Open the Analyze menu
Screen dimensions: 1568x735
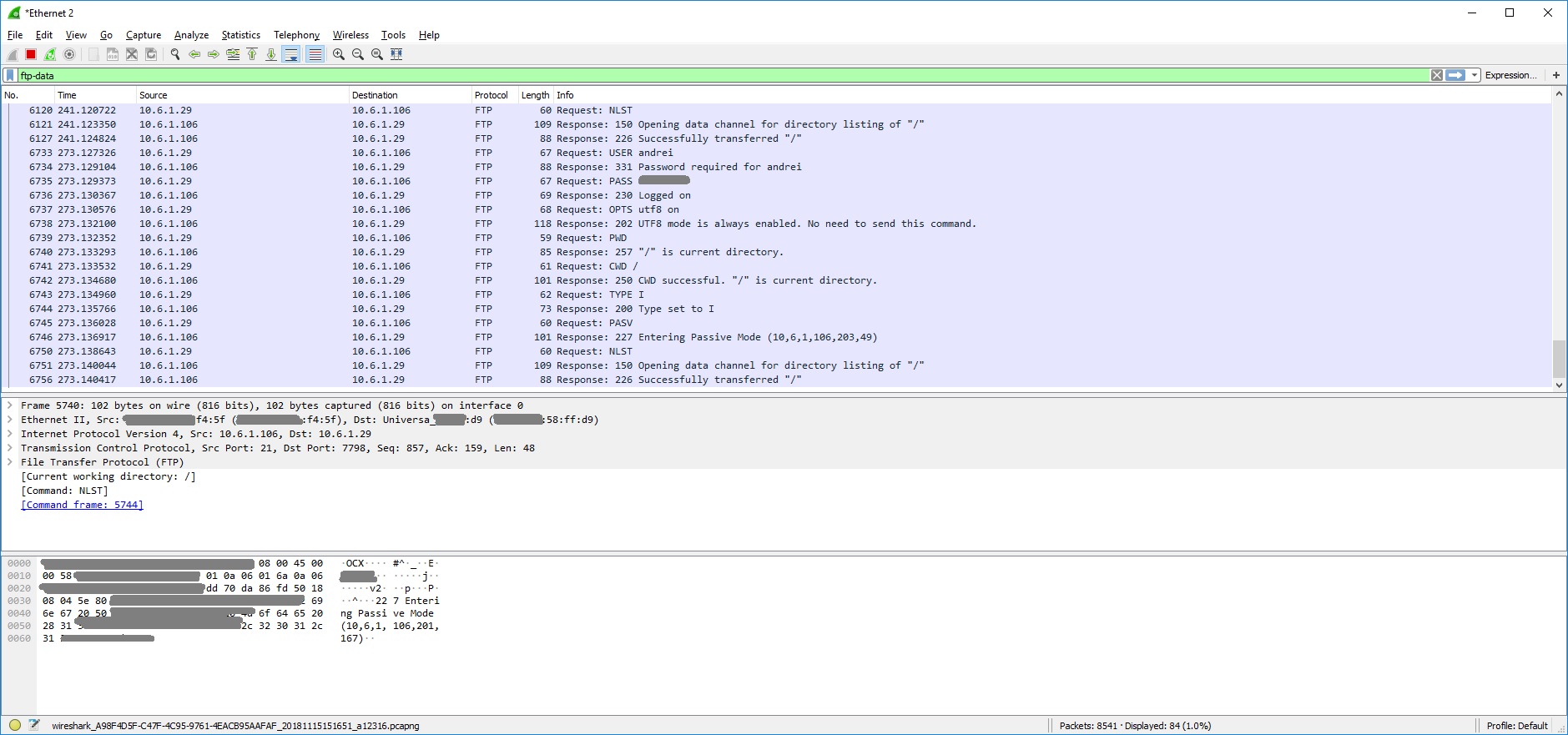[x=191, y=35]
